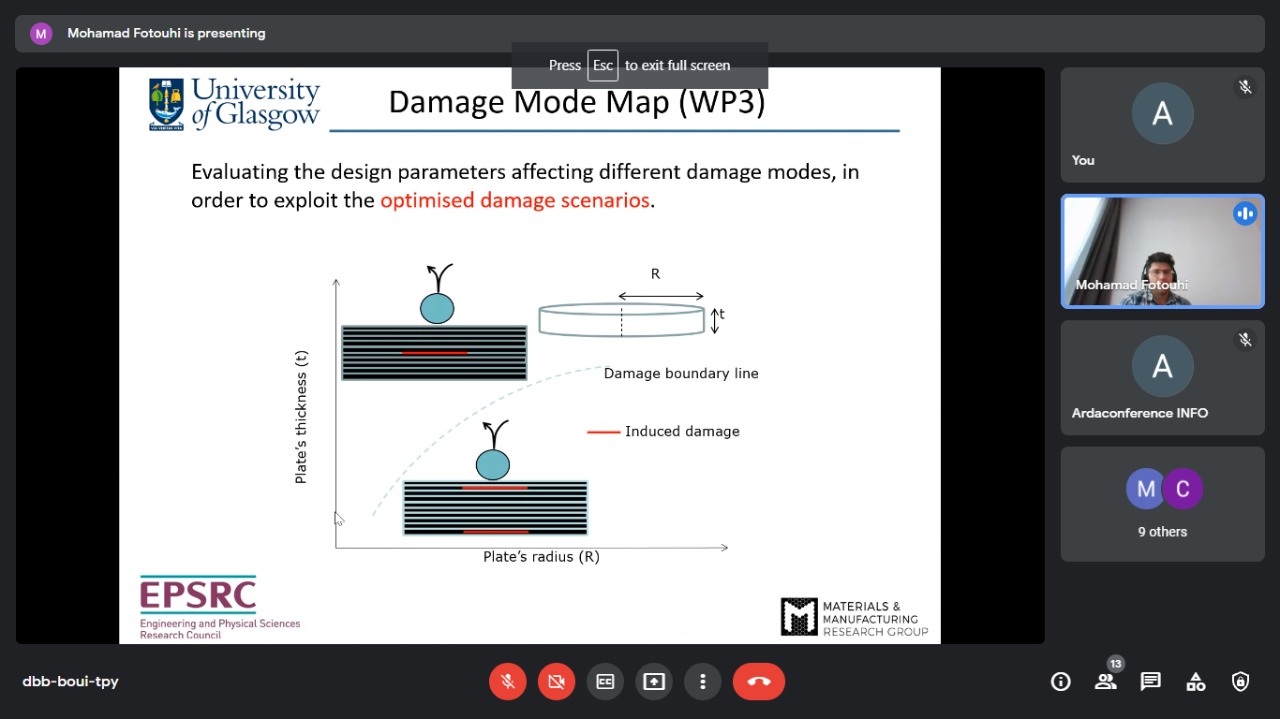Open meeting details info icon

click(1061, 682)
